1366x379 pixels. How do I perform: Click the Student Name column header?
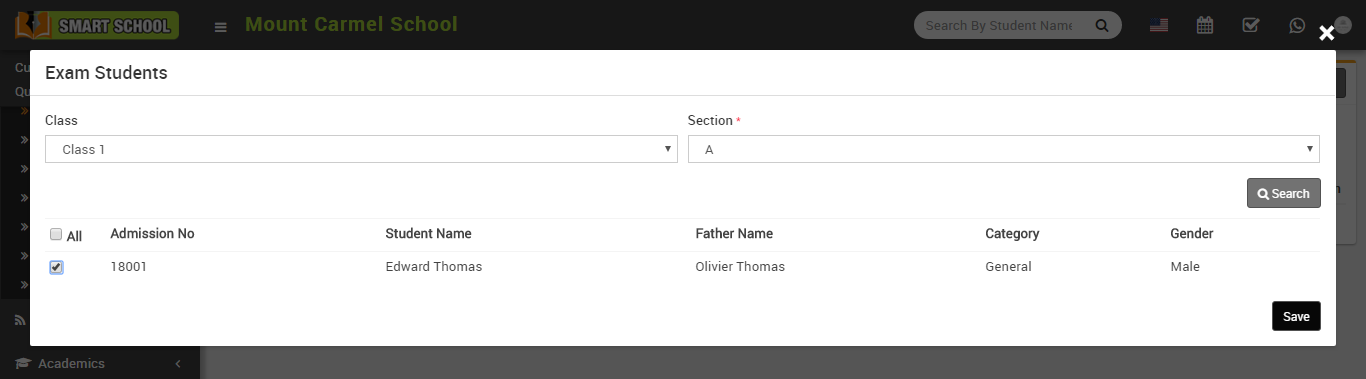pyautogui.click(x=428, y=234)
